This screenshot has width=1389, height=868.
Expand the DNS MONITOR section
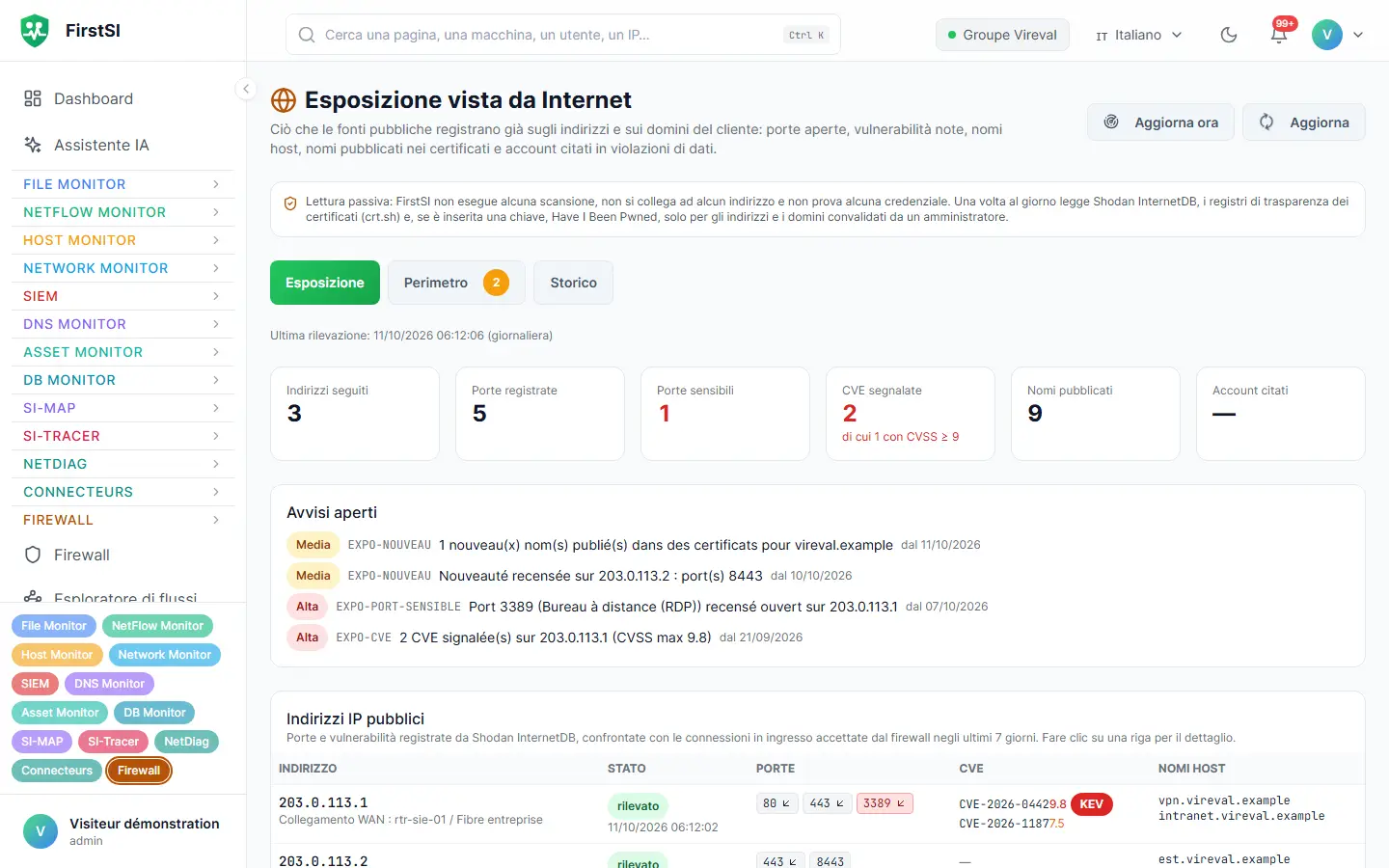[123, 324]
